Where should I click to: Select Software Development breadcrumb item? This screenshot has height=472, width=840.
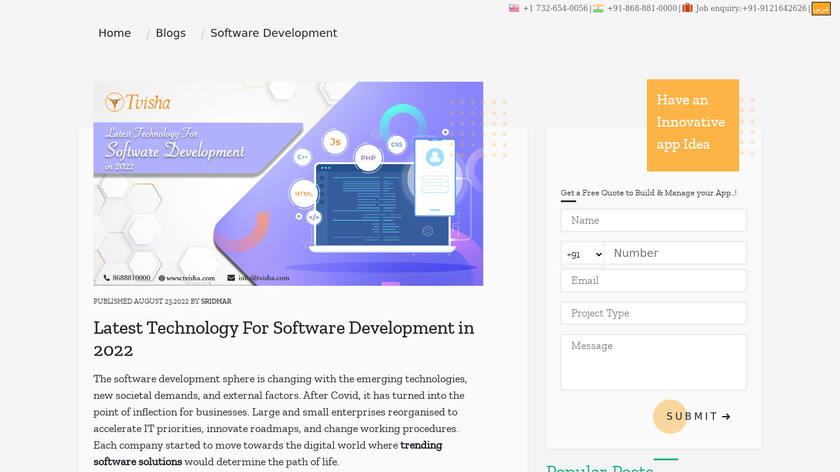[x=273, y=33]
